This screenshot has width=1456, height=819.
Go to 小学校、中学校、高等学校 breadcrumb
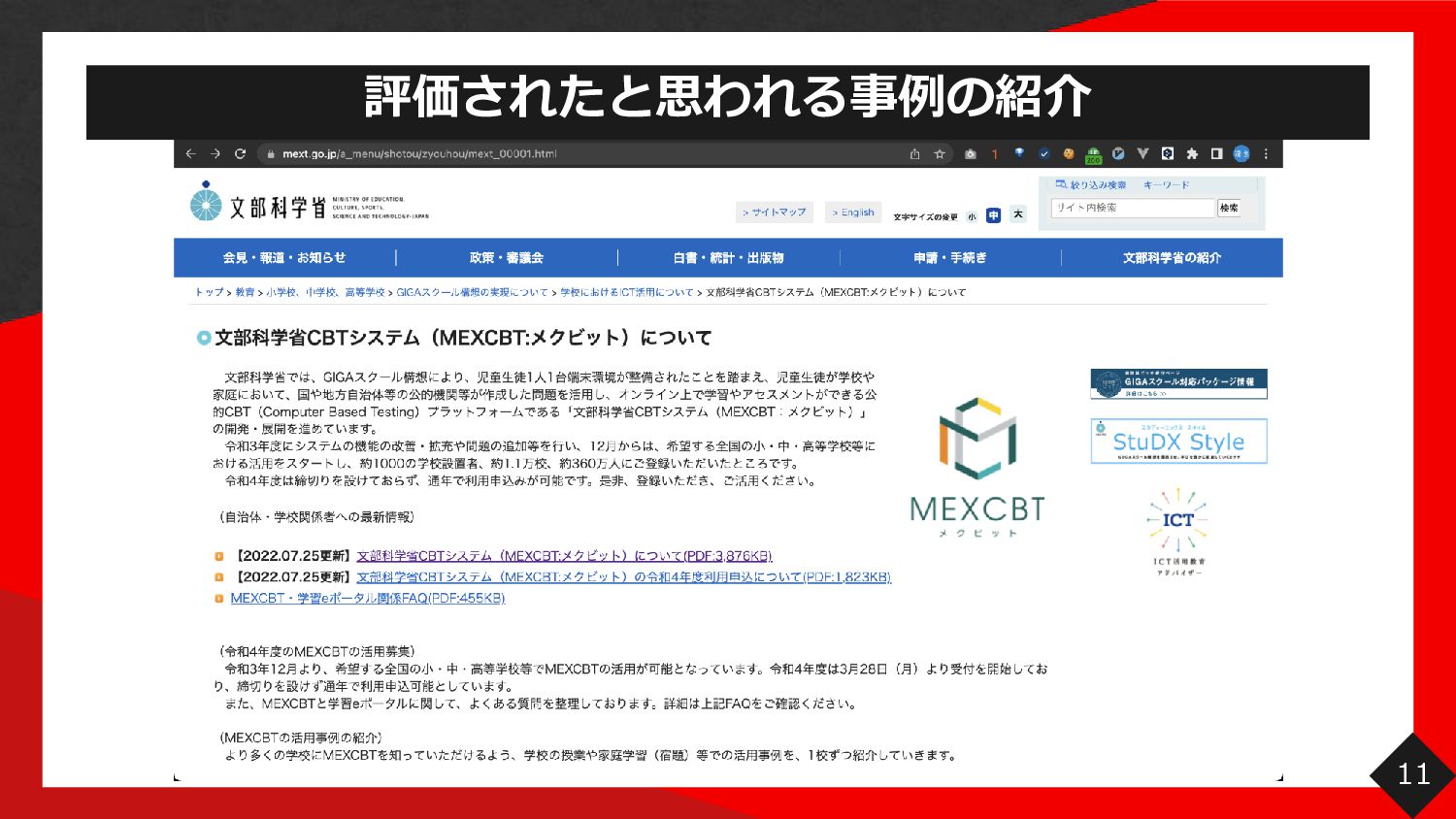(326, 292)
